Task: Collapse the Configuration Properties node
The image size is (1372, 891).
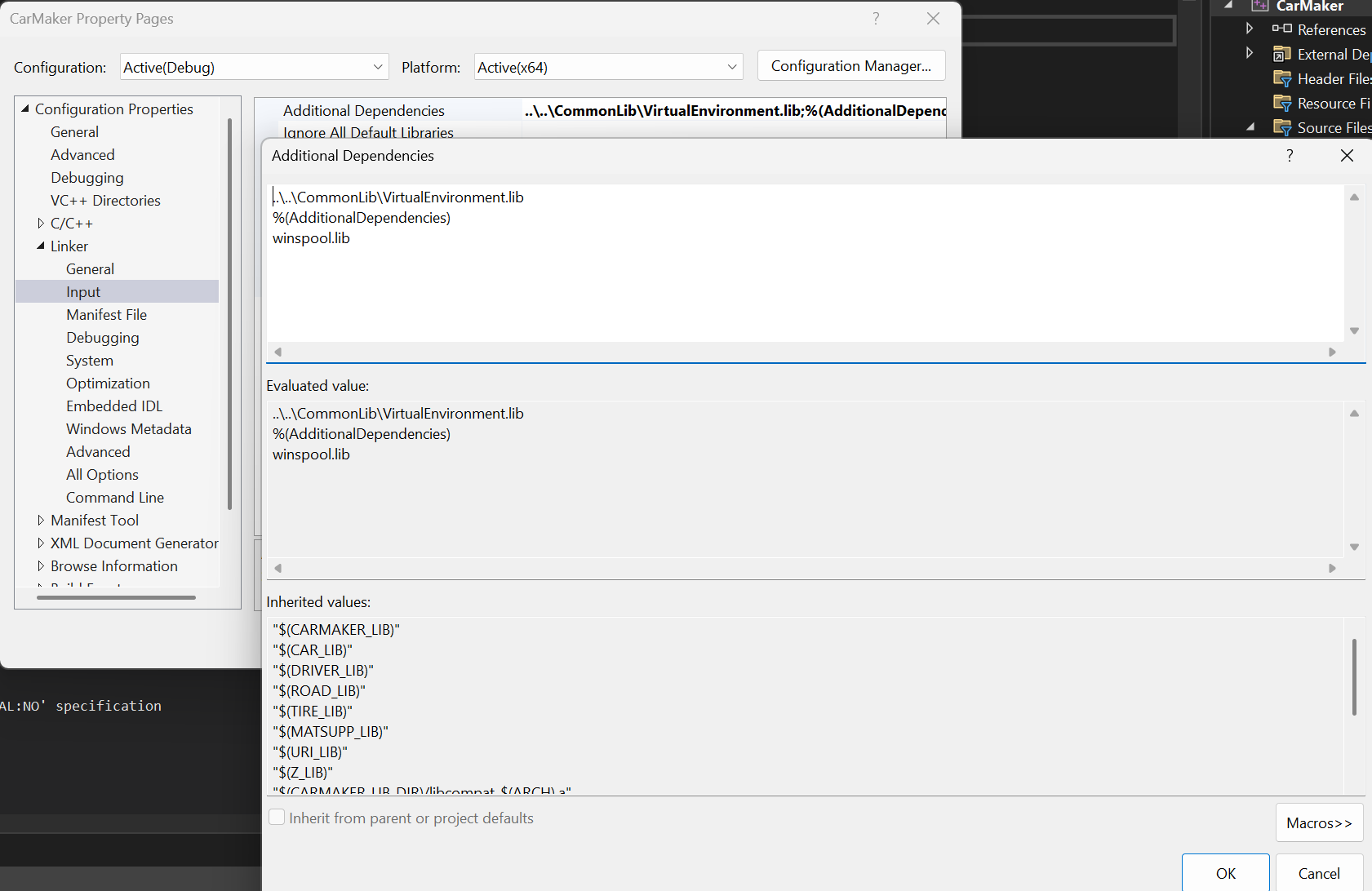Action: click(25, 109)
